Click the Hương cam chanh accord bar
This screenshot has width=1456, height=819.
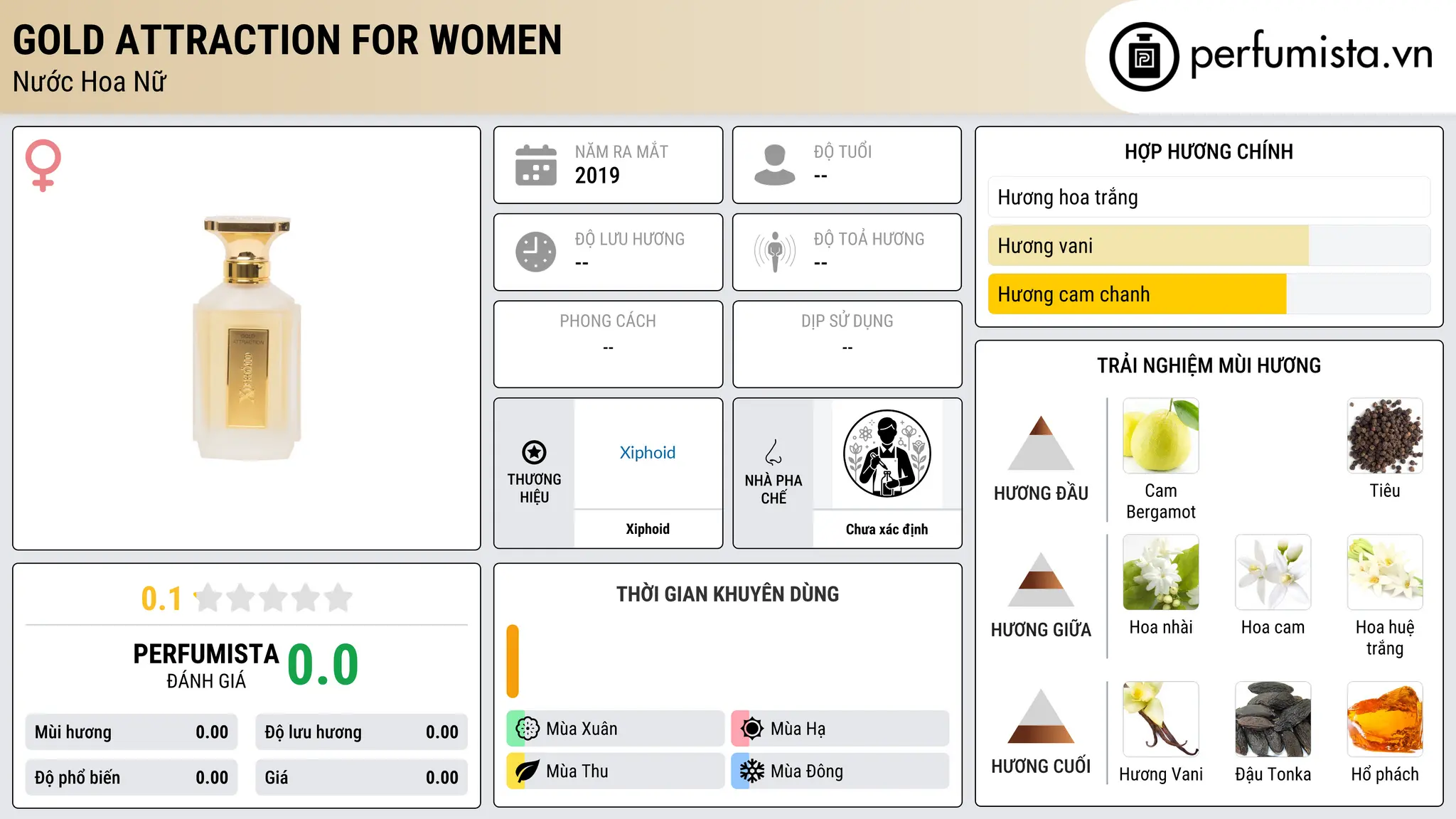tap(1209, 294)
